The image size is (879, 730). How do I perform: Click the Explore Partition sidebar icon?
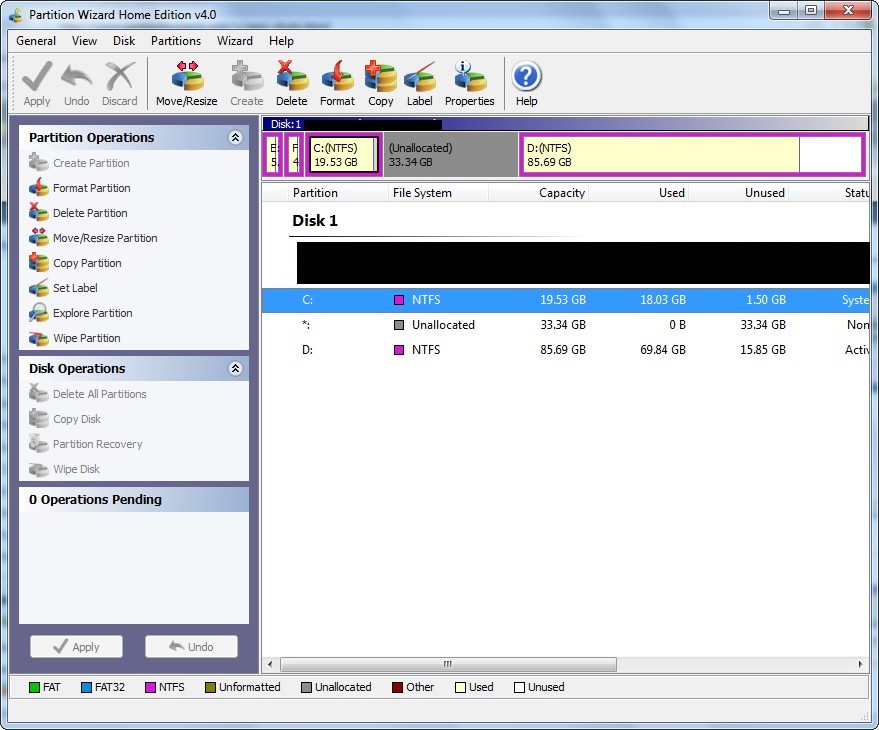point(39,313)
